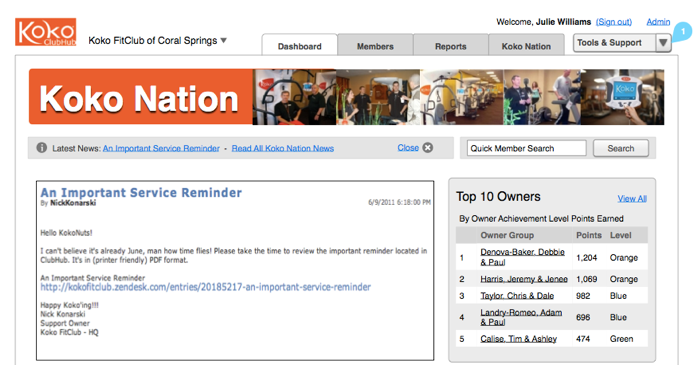Focus the Quick Member Search field

(x=527, y=148)
